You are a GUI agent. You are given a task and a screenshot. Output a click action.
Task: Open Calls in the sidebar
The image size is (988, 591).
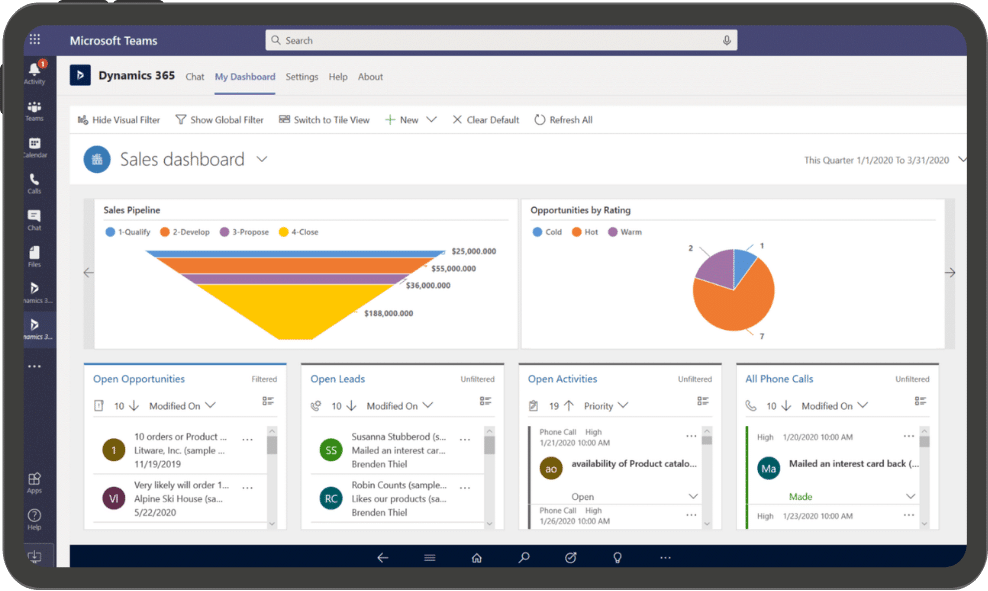coord(35,184)
